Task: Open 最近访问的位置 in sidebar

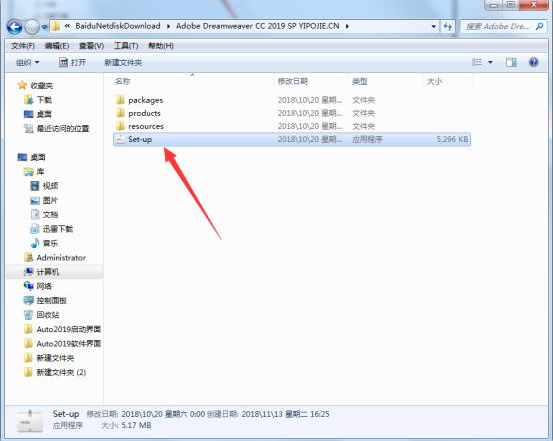Action: click(56, 128)
